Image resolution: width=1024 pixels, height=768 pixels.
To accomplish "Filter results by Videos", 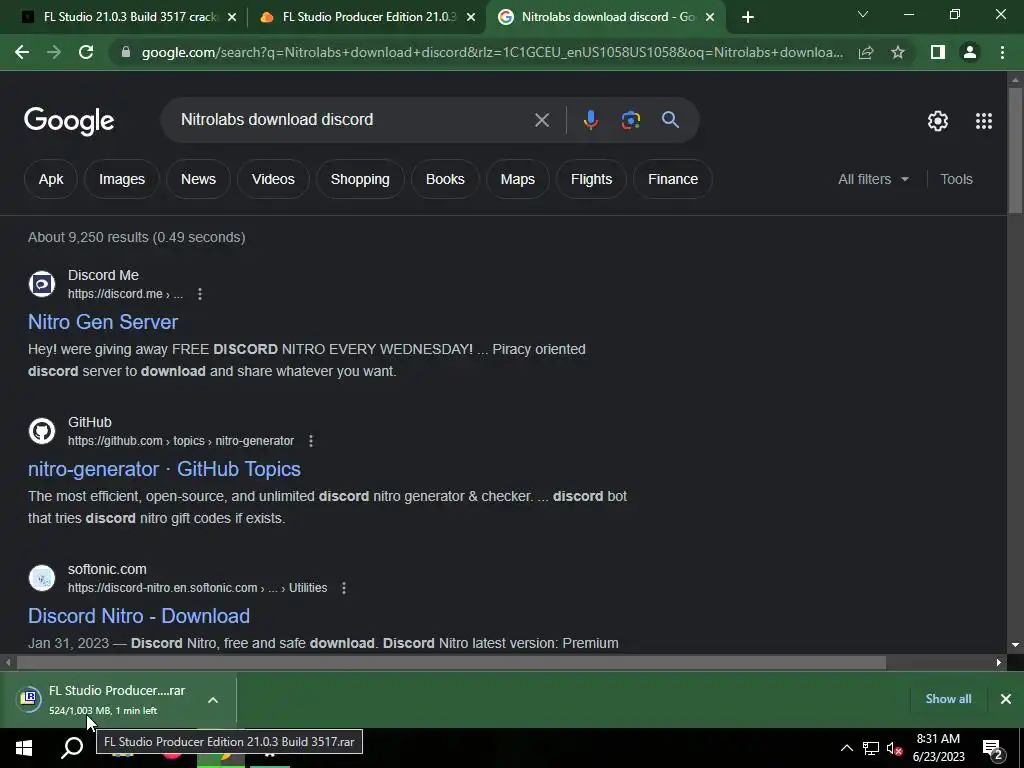I will [273, 179].
